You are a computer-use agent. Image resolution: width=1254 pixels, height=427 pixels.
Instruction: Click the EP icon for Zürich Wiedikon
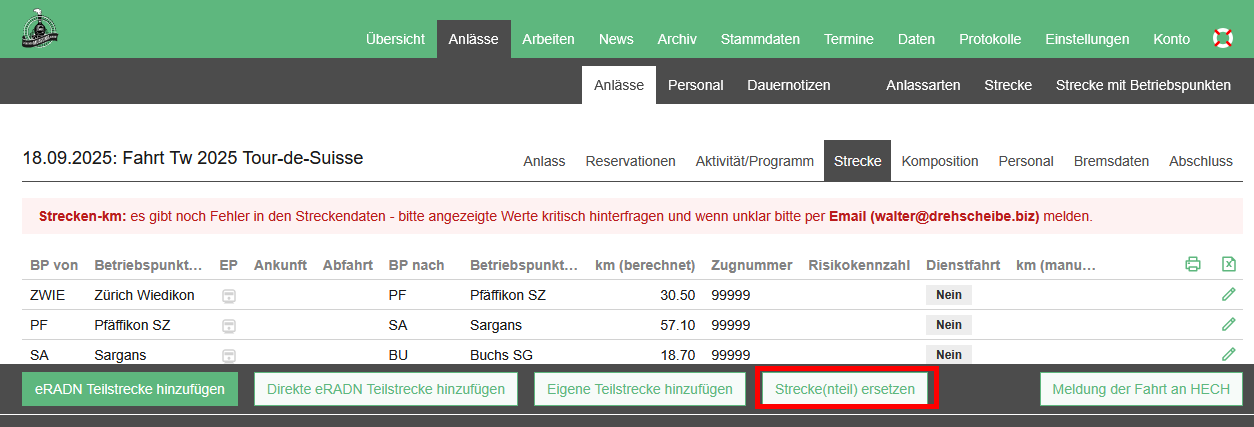[229, 296]
